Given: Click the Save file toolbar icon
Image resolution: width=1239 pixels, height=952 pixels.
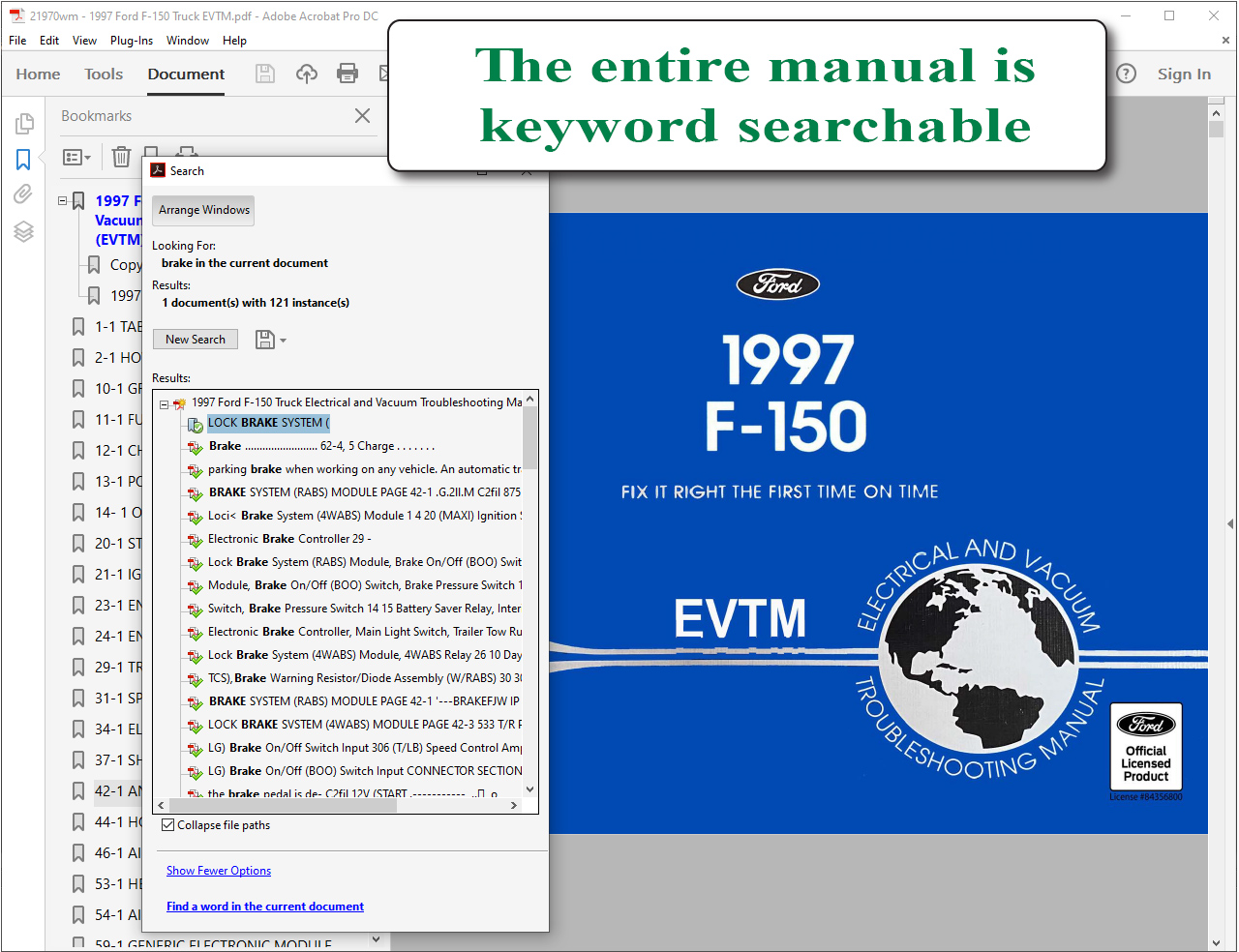Looking at the screenshot, I should point(265,74).
